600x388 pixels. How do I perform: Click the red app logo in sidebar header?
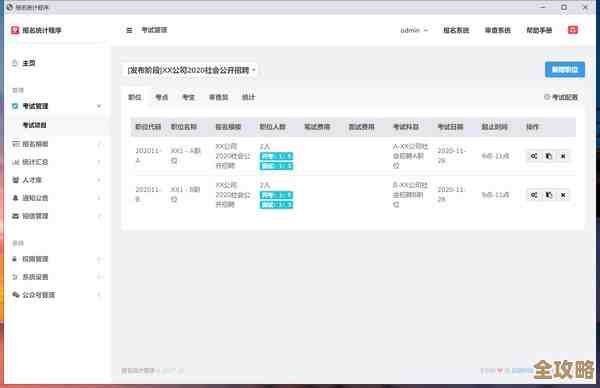coord(15,30)
